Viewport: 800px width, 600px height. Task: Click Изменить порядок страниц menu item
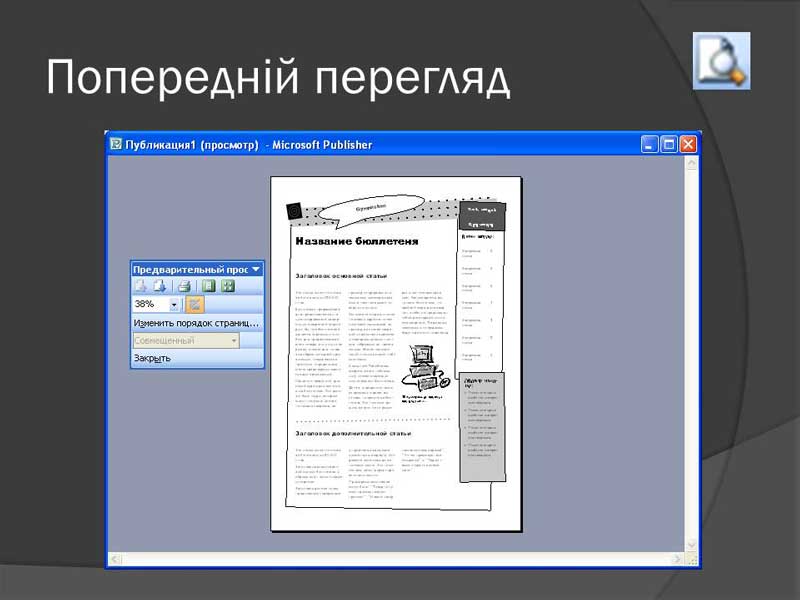(x=196, y=323)
